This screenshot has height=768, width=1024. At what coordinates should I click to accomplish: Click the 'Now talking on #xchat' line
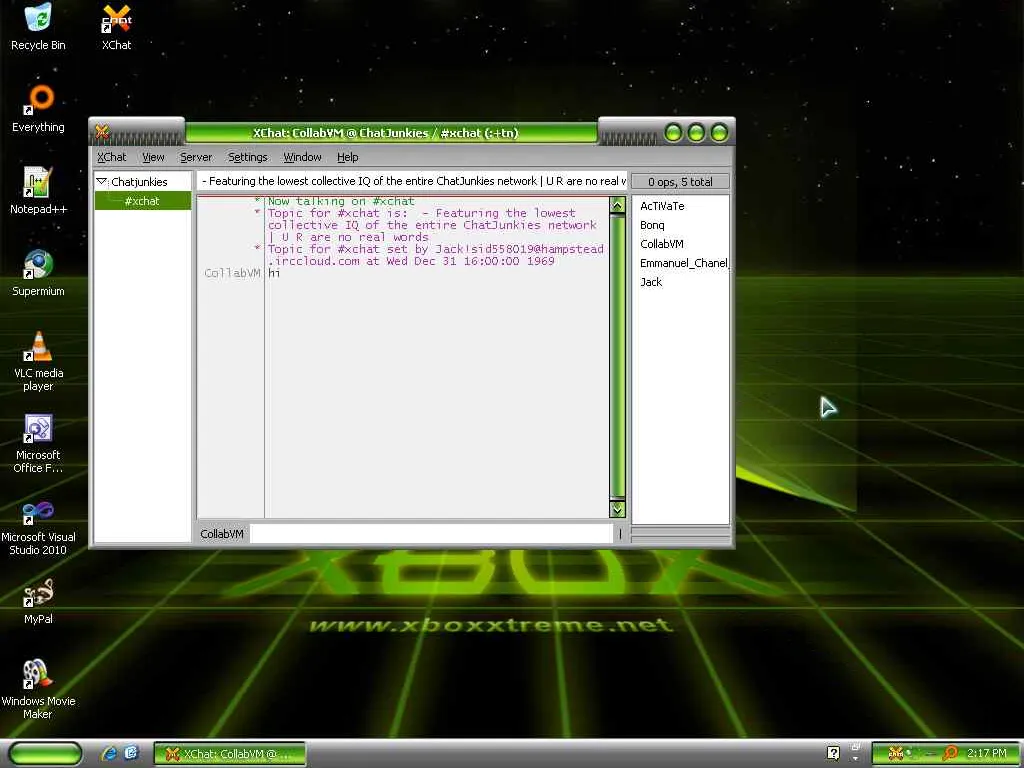pos(341,201)
